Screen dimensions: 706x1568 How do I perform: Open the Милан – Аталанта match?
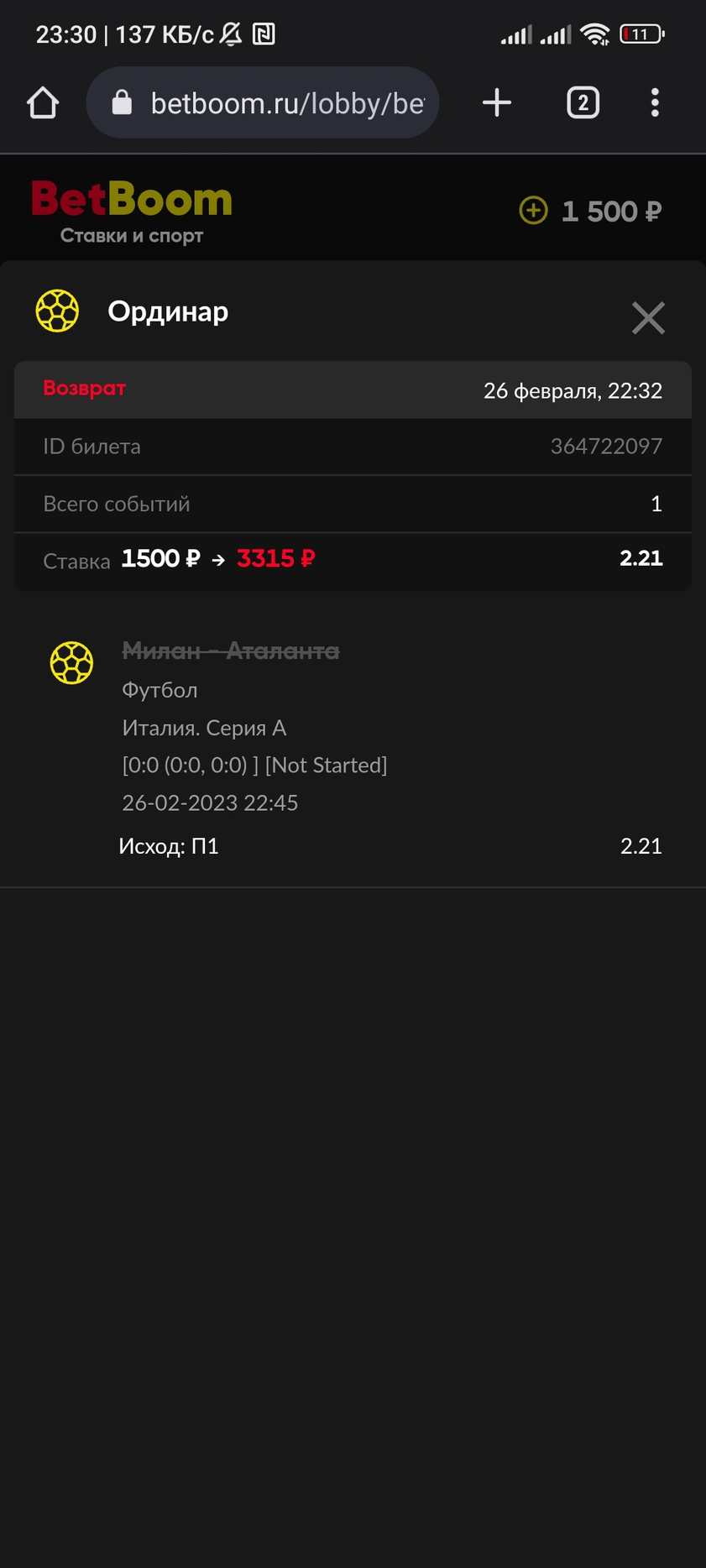click(231, 651)
